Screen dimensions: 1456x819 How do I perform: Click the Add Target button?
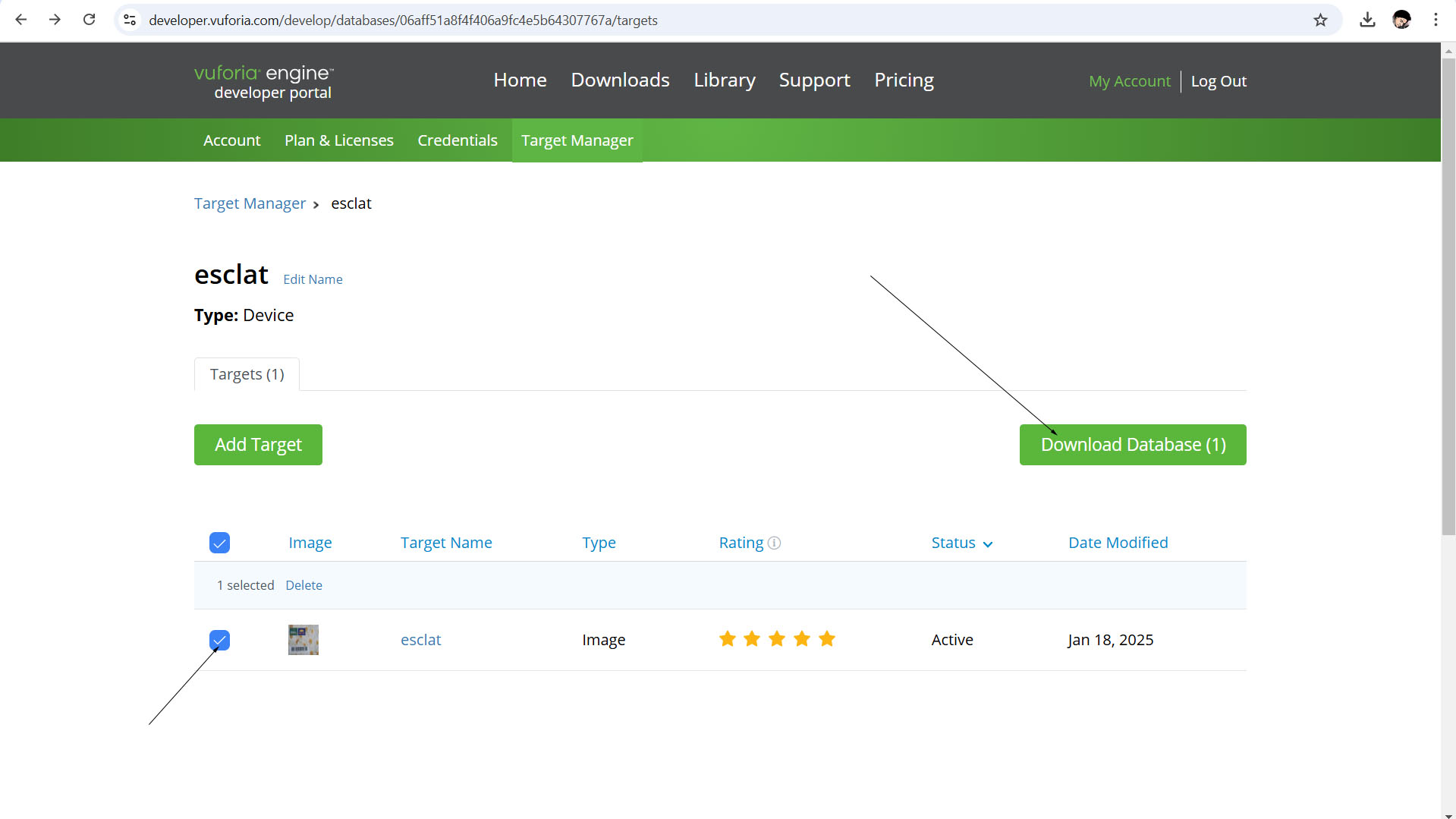coord(258,445)
